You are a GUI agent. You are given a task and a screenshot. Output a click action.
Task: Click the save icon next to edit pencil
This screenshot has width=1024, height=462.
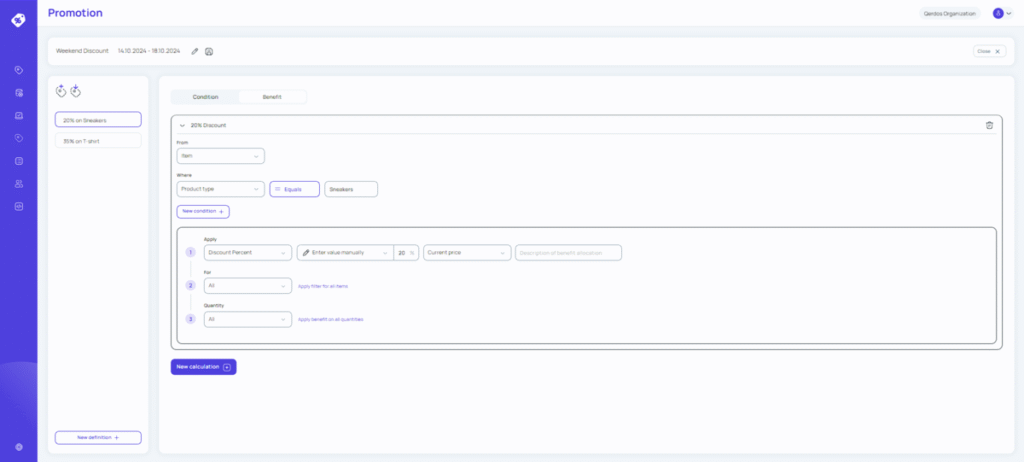pyautogui.click(x=209, y=51)
